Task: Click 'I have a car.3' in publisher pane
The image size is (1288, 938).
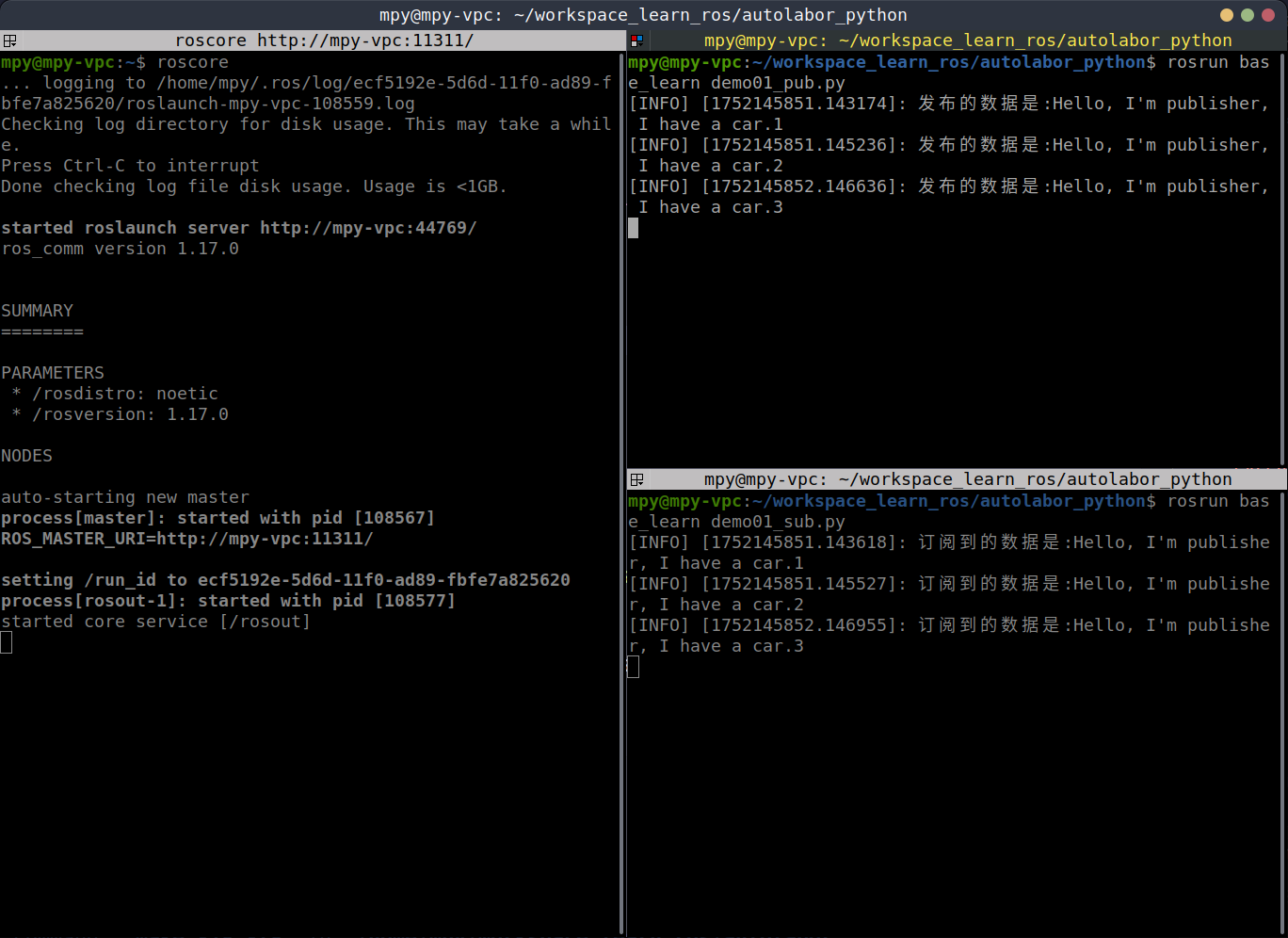Action: tap(711, 207)
